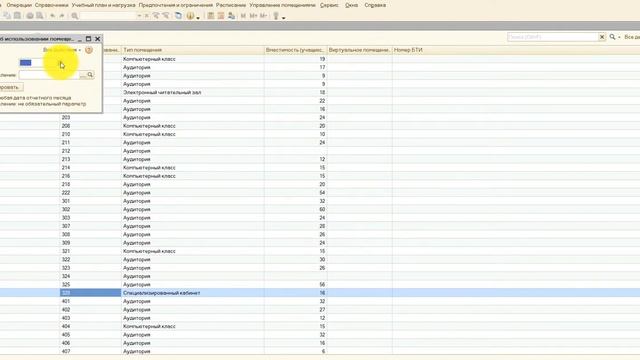Click the main toolbar search text box
This screenshot has height=360, width=640.
108,16
